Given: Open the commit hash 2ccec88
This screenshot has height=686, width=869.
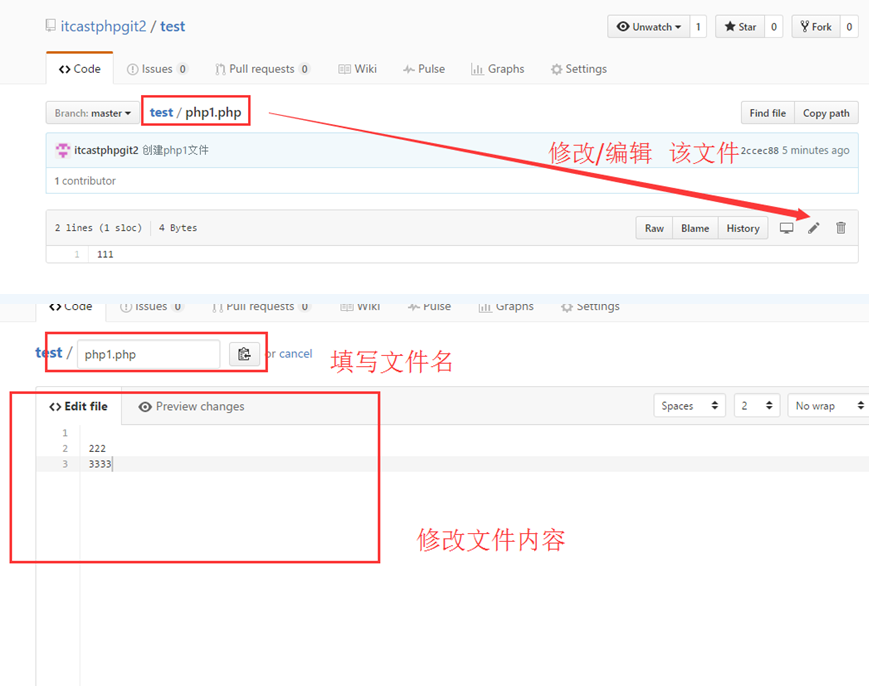Looking at the screenshot, I should click(759, 150).
